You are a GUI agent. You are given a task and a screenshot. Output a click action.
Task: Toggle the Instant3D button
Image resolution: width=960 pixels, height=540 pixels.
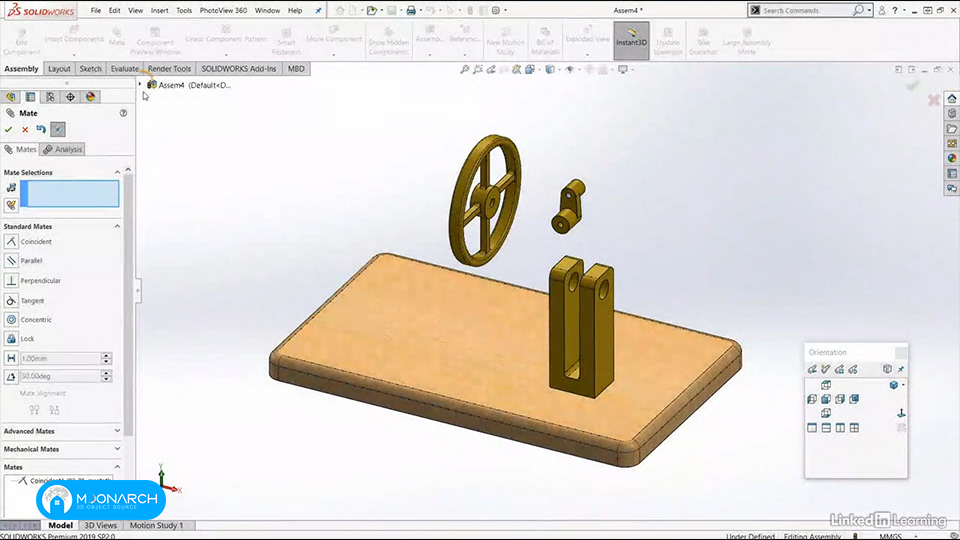[631, 40]
